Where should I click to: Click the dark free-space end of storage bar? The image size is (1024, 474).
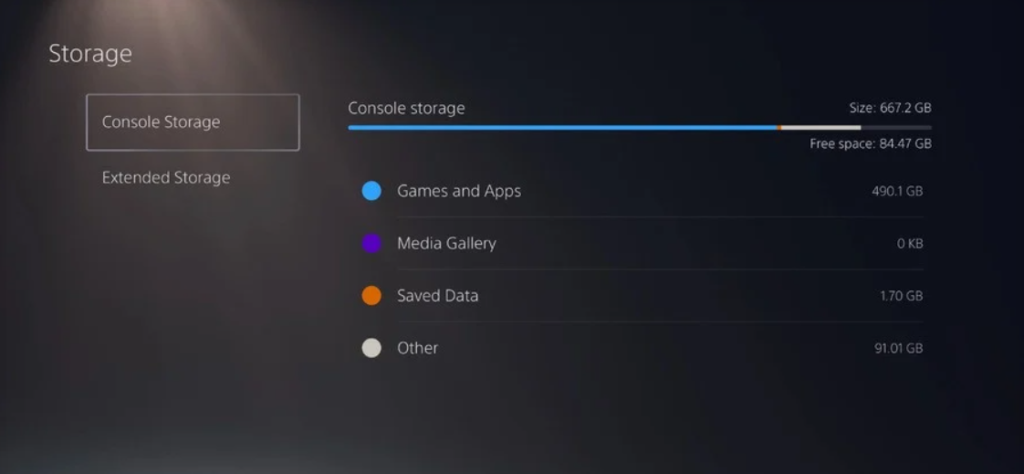[x=896, y=127]
